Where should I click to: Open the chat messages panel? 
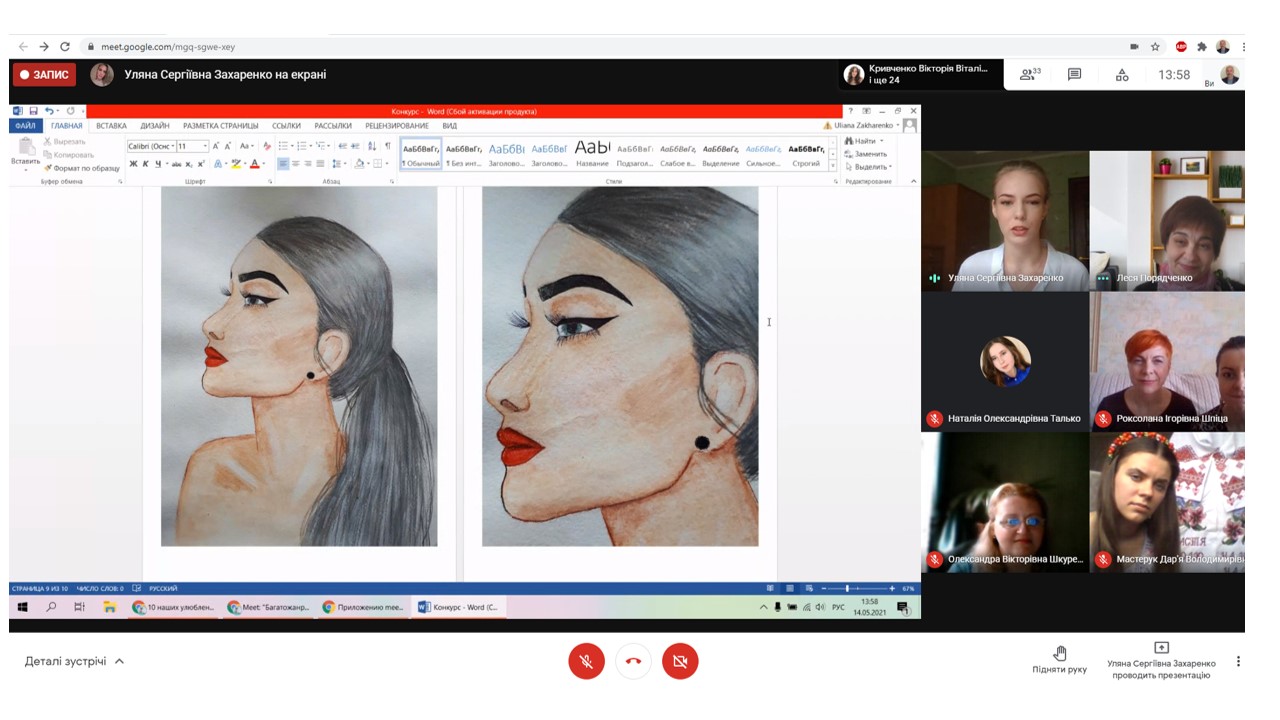pos(1075,74)
